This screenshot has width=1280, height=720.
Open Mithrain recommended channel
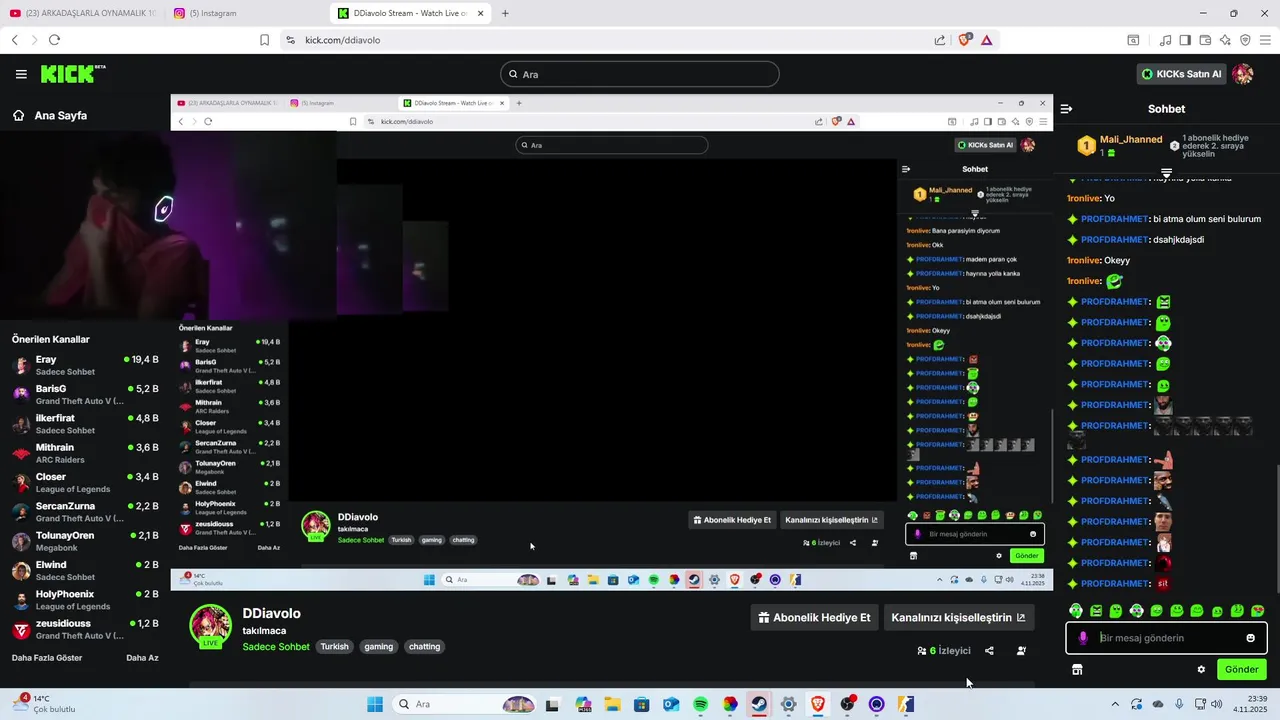tap(85, 453)
